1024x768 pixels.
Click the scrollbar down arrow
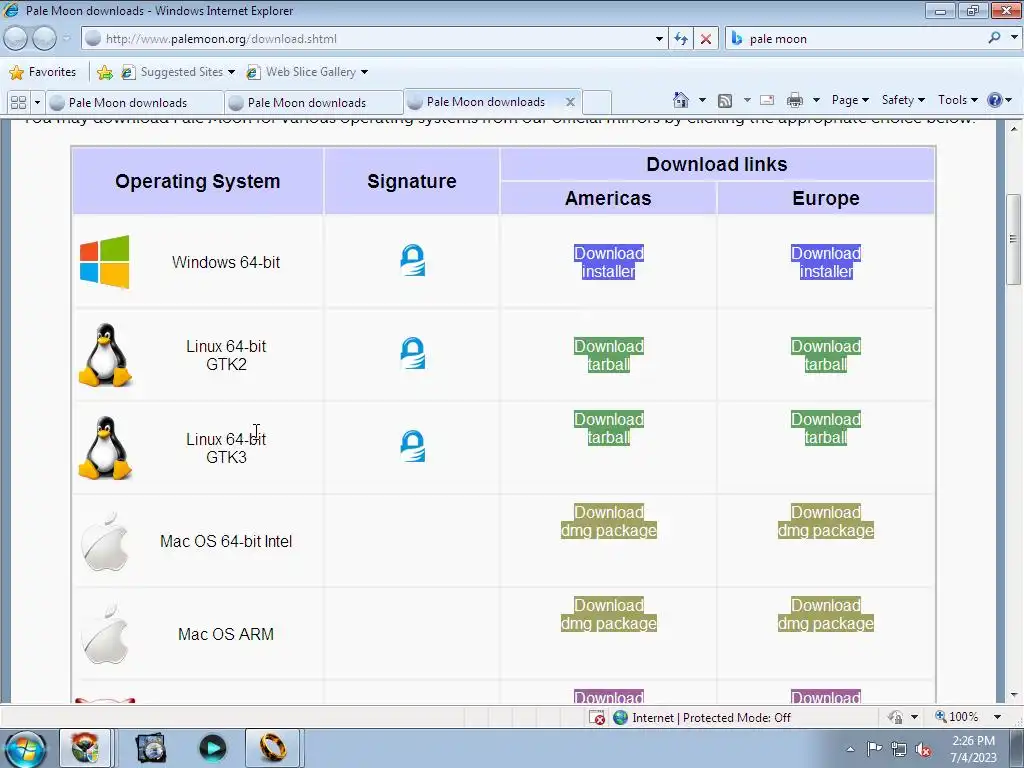click(1013, 695)
